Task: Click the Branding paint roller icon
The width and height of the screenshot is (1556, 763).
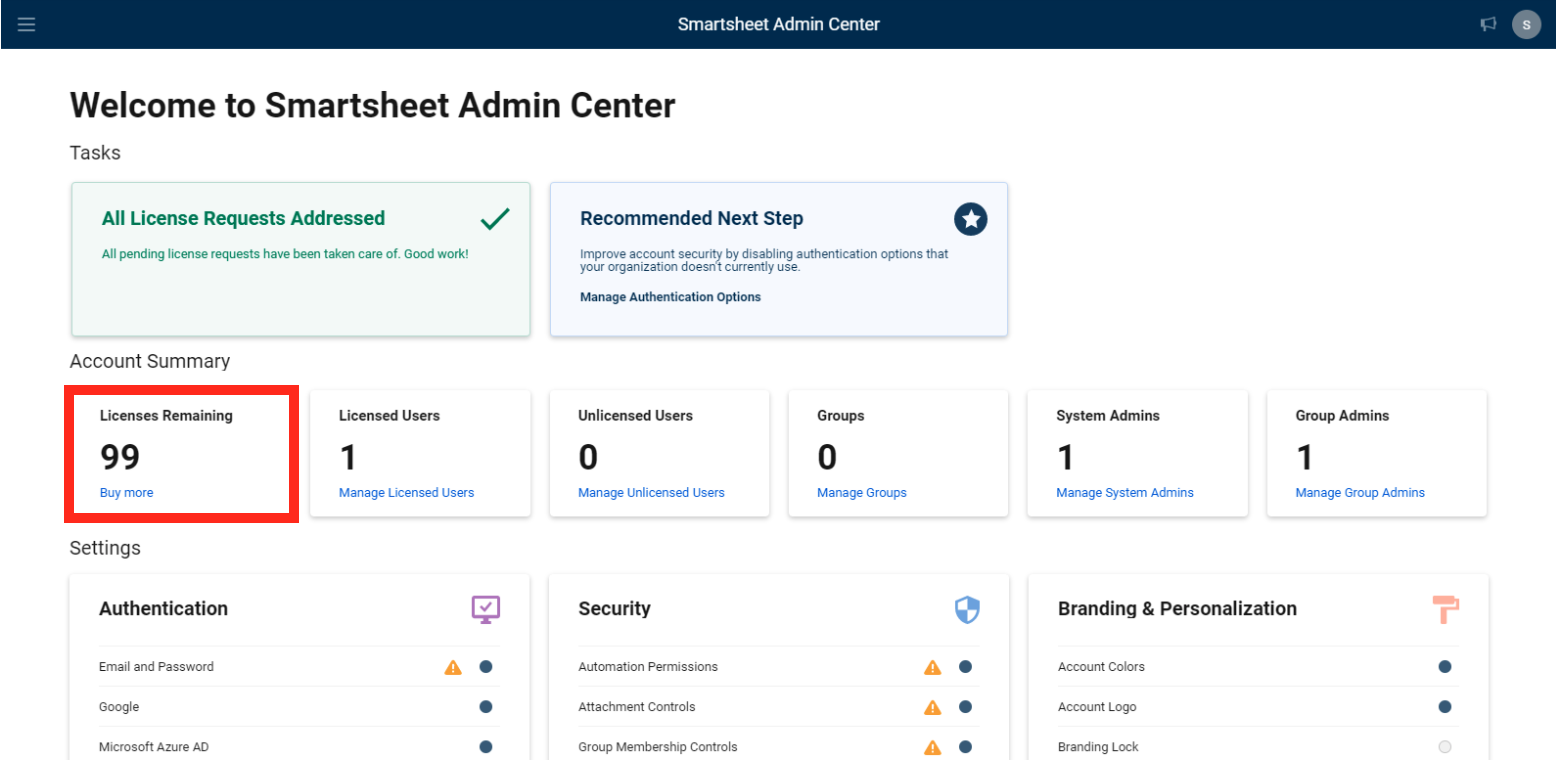Action: (x=1445, y=609)
